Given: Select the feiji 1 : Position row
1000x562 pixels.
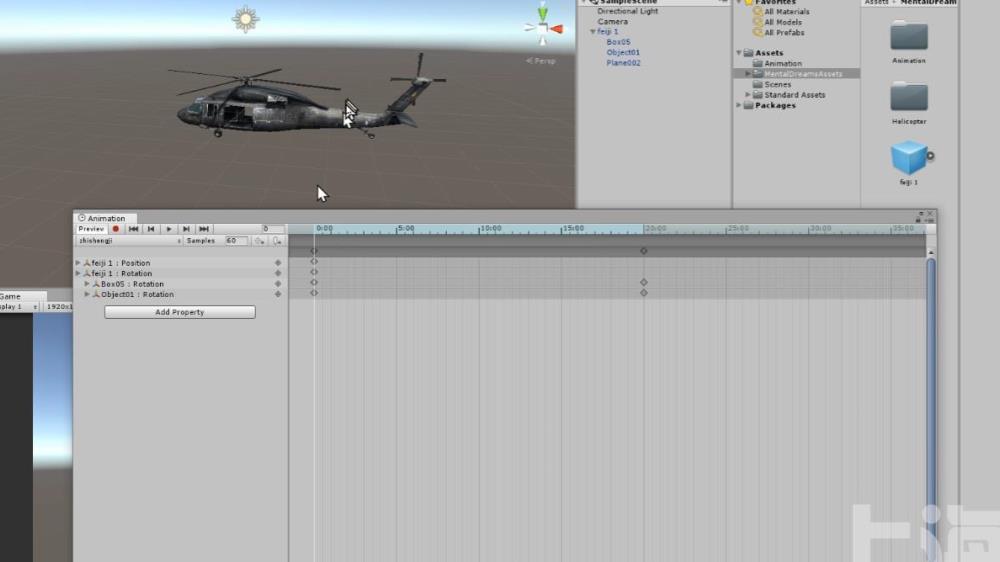Looking at the screenshot, I should (x=180, y=263).
